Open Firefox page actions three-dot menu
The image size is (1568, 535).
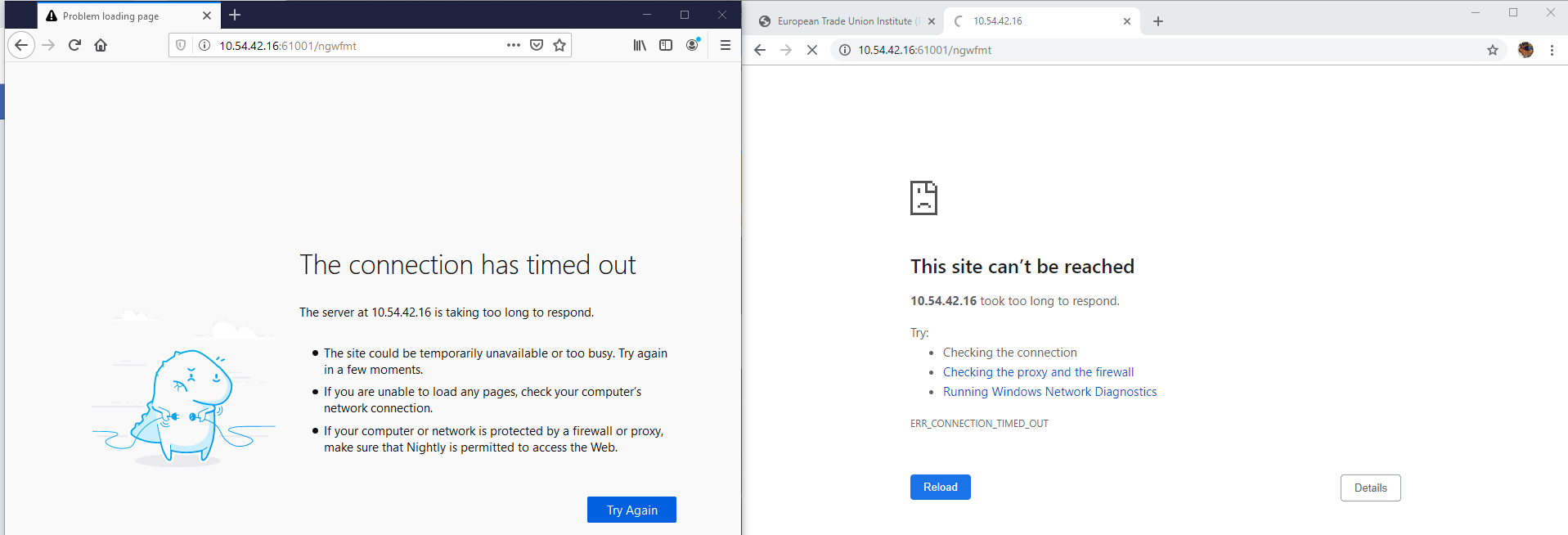(514, 45)
